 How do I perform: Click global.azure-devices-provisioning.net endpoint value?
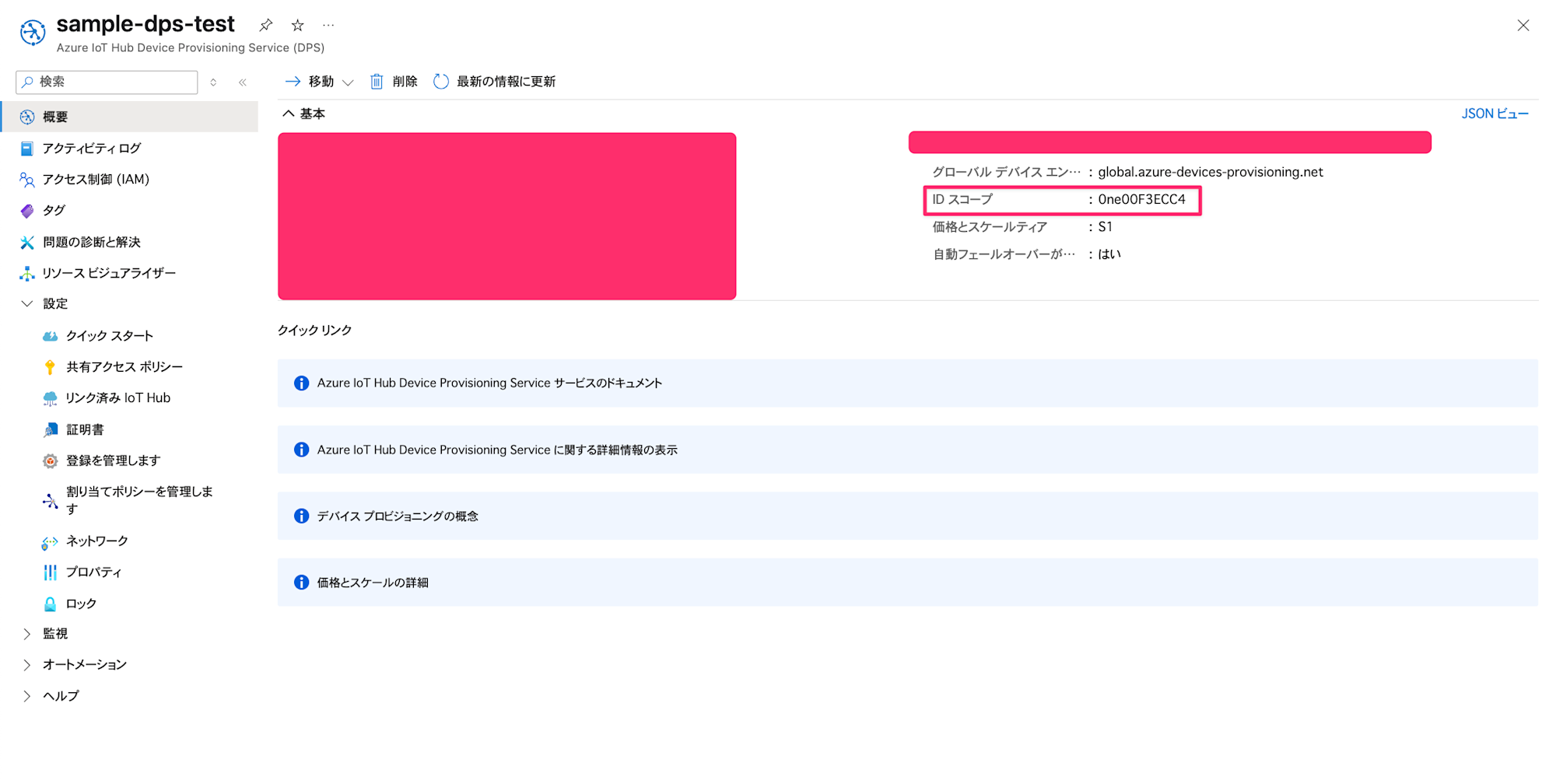1210,172
